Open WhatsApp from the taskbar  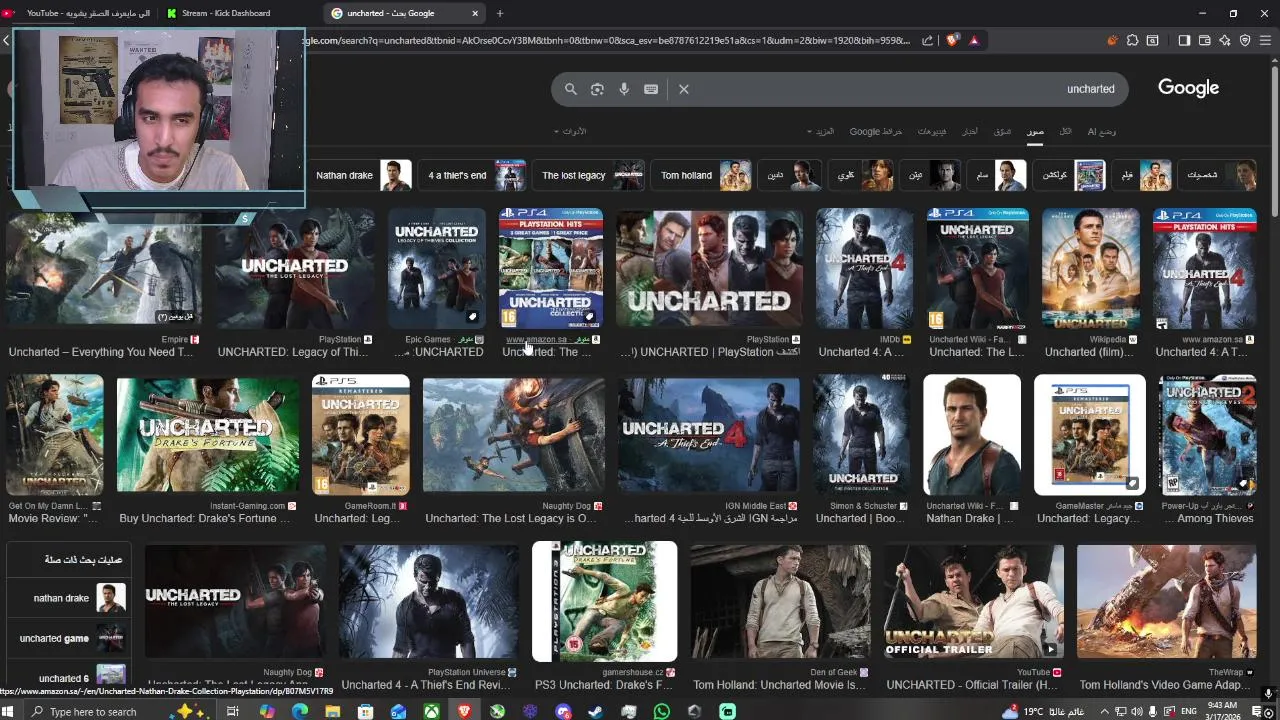pyautogui.click(x=662, y=711)
